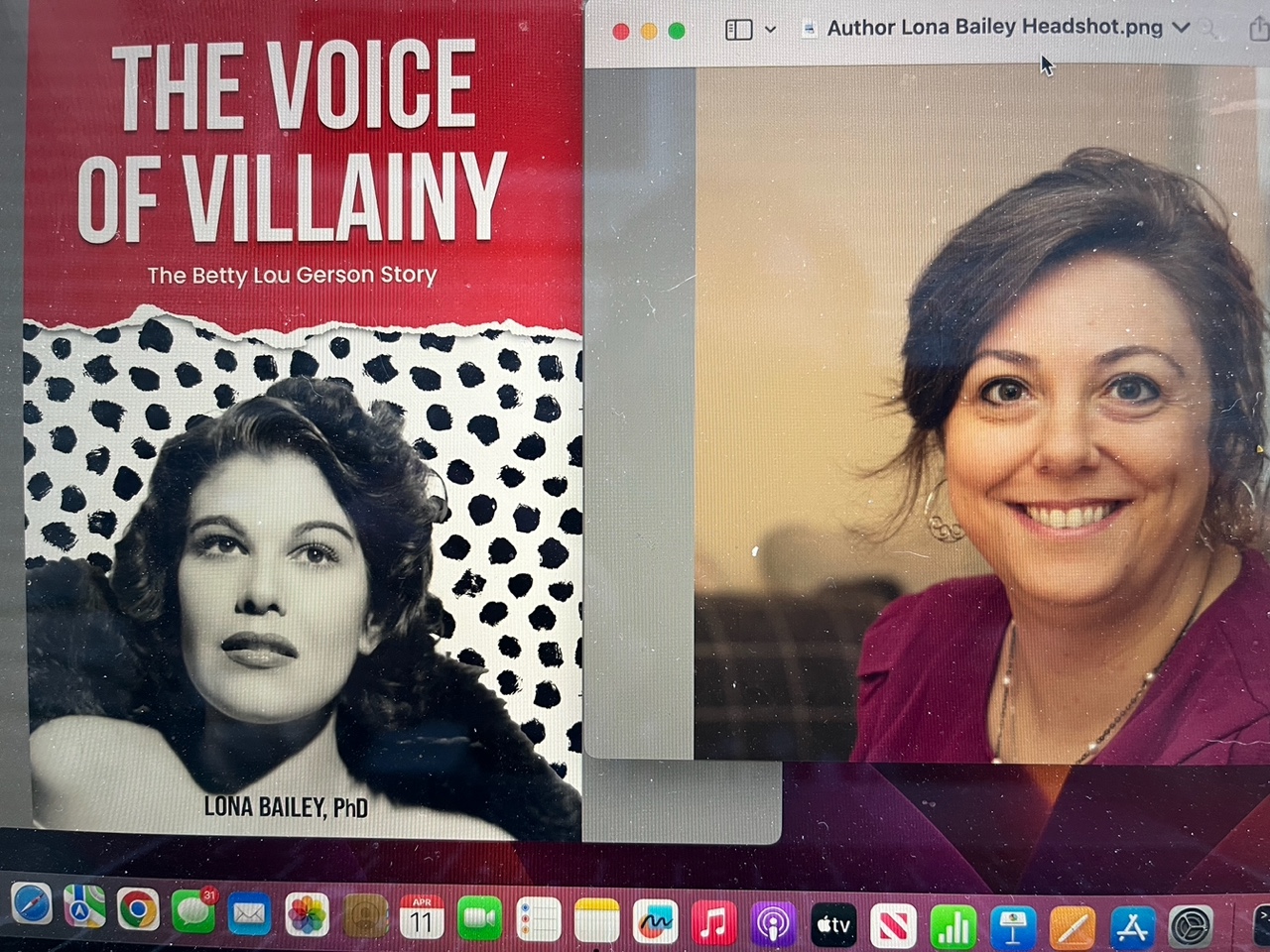
Task: Open the Music app in Dock
Action: tap(713, 924)
